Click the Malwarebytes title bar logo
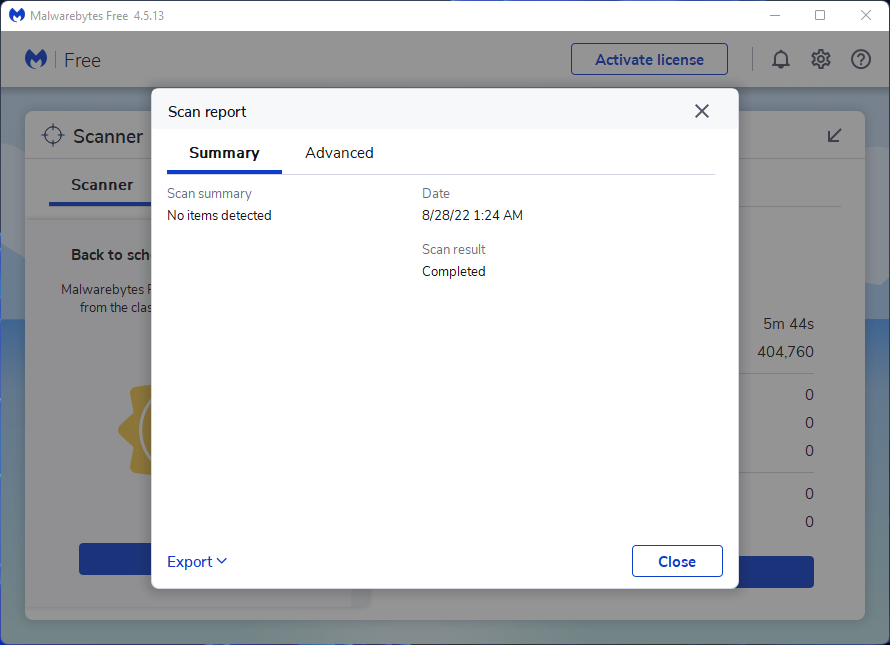 [x=17, y=15]
